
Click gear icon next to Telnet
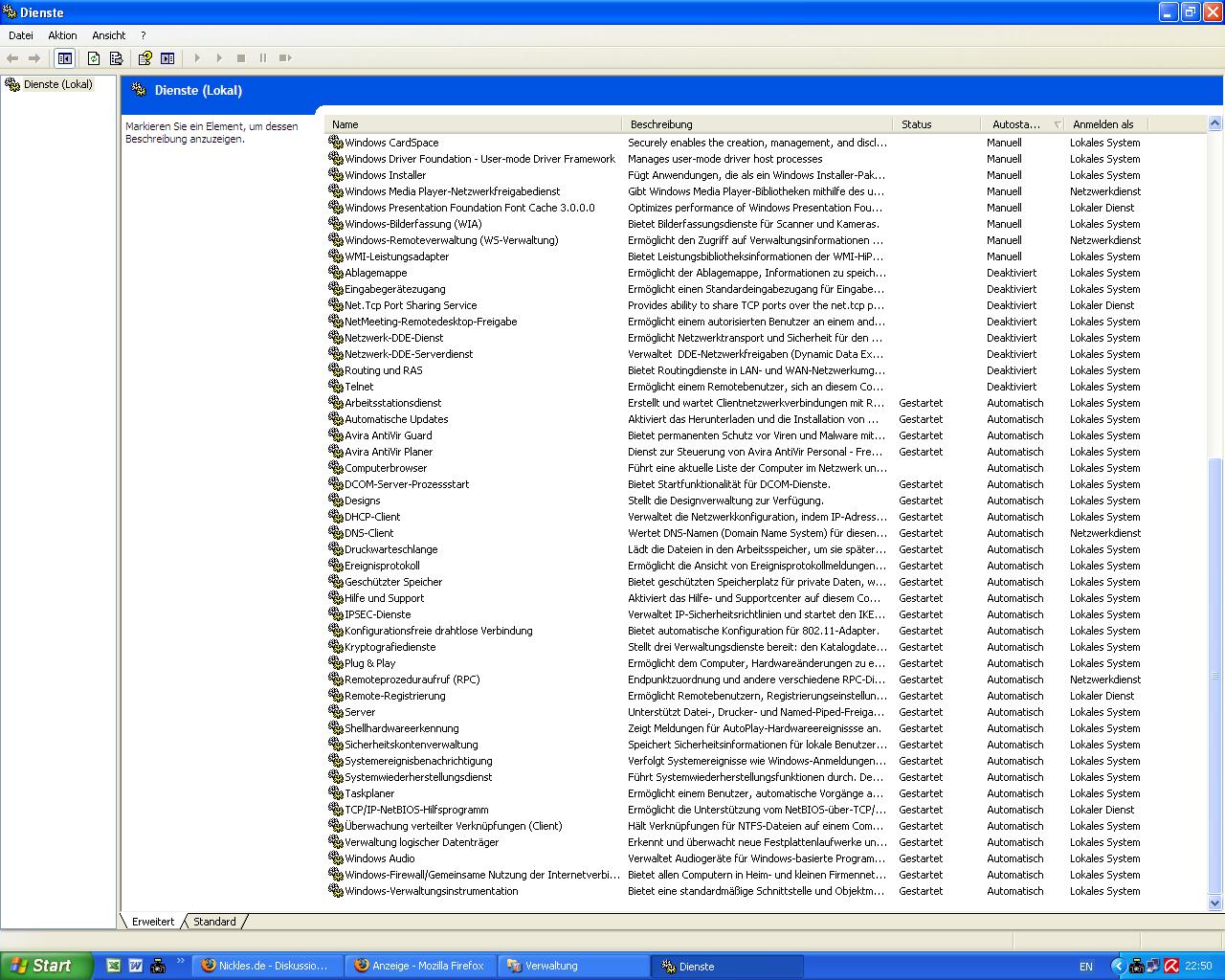(x=336, y=386)
